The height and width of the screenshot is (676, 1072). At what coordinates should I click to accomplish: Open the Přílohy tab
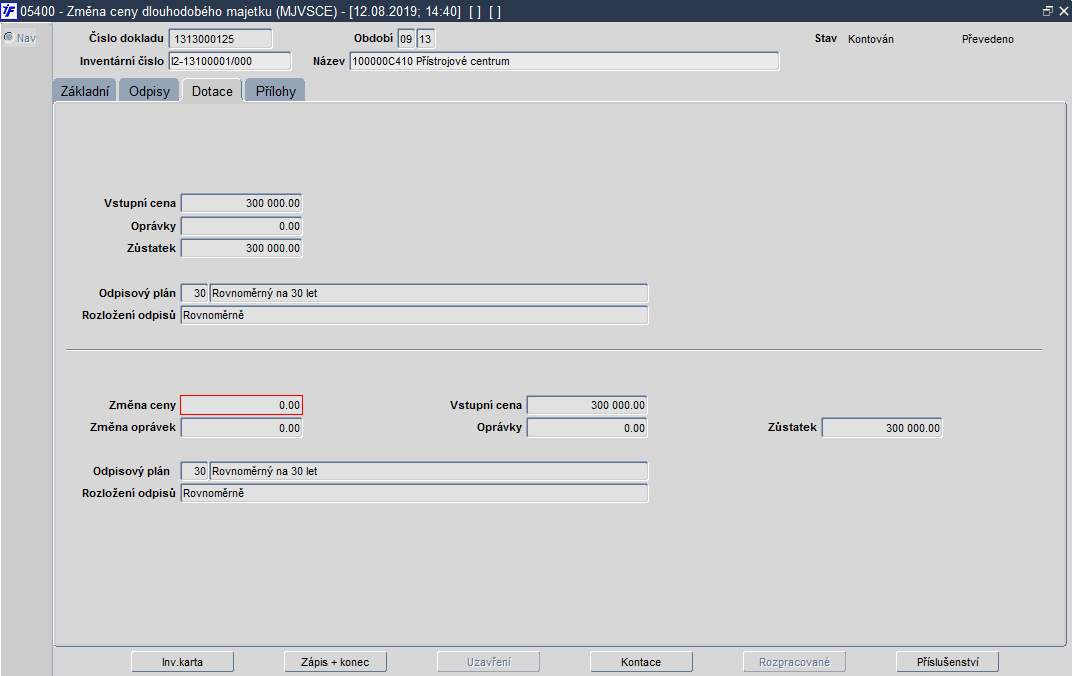276,91
